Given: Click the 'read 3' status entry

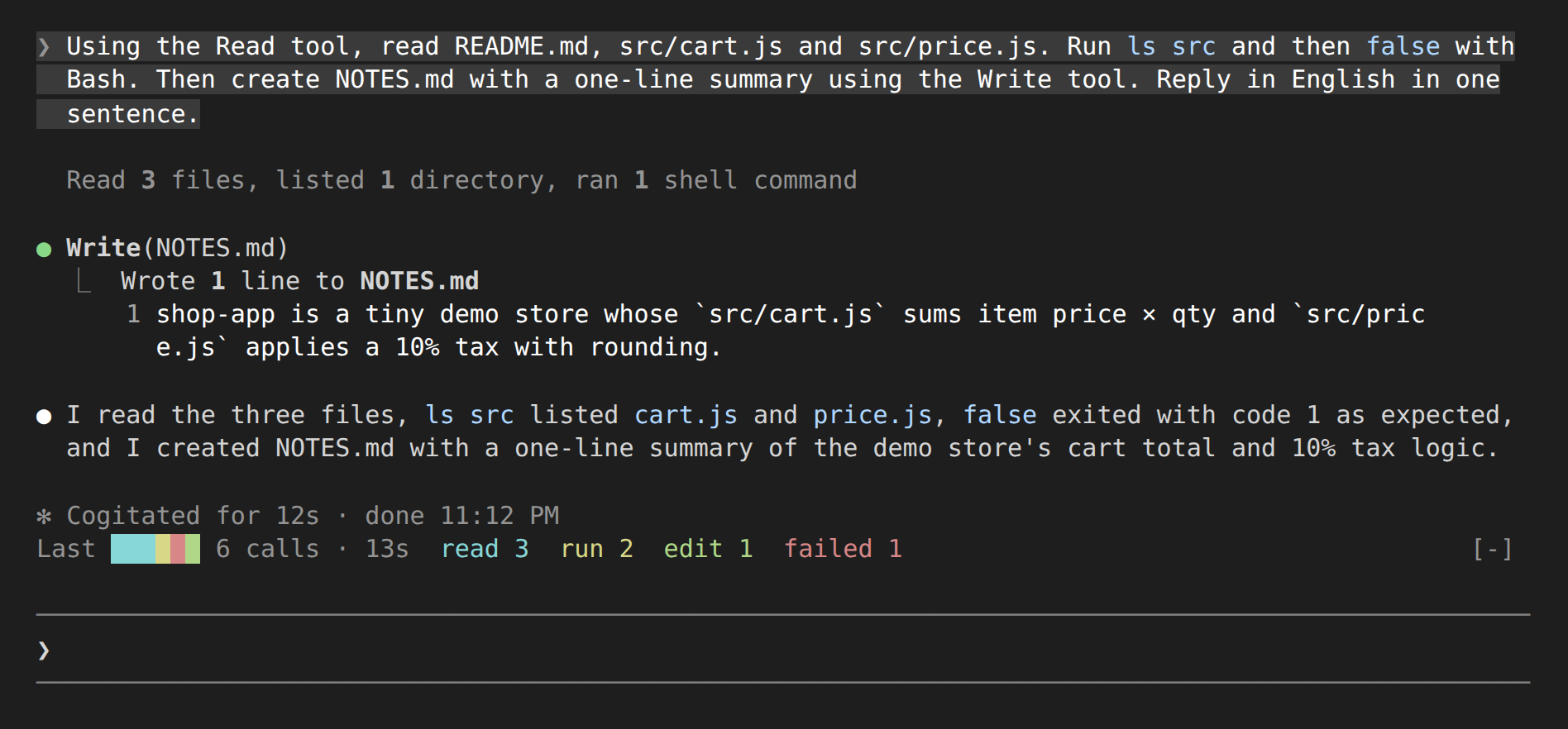Looking at the screenshot, I should [x=485, y=549].
